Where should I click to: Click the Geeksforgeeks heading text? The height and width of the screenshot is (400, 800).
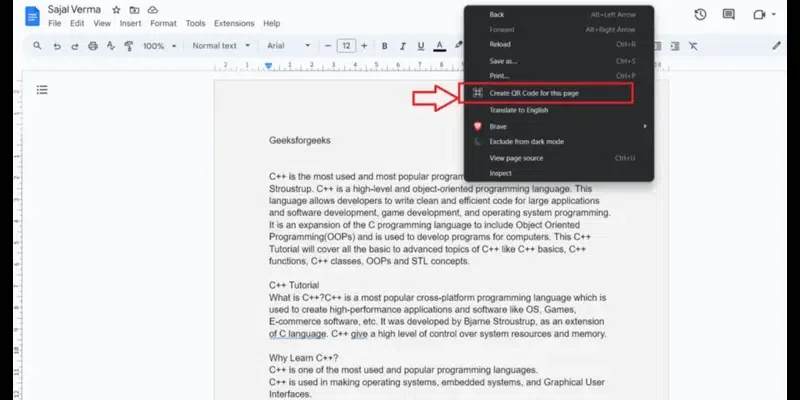pyautogui.click(x=299, y=140)
